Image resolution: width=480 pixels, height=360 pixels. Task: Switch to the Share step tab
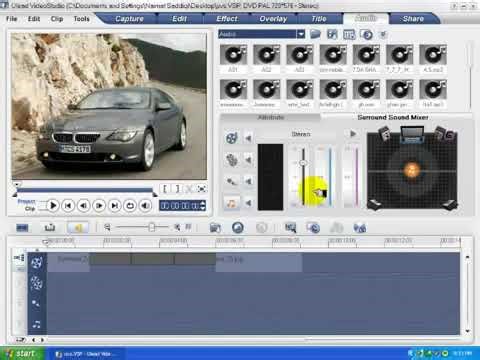point(413,19)
